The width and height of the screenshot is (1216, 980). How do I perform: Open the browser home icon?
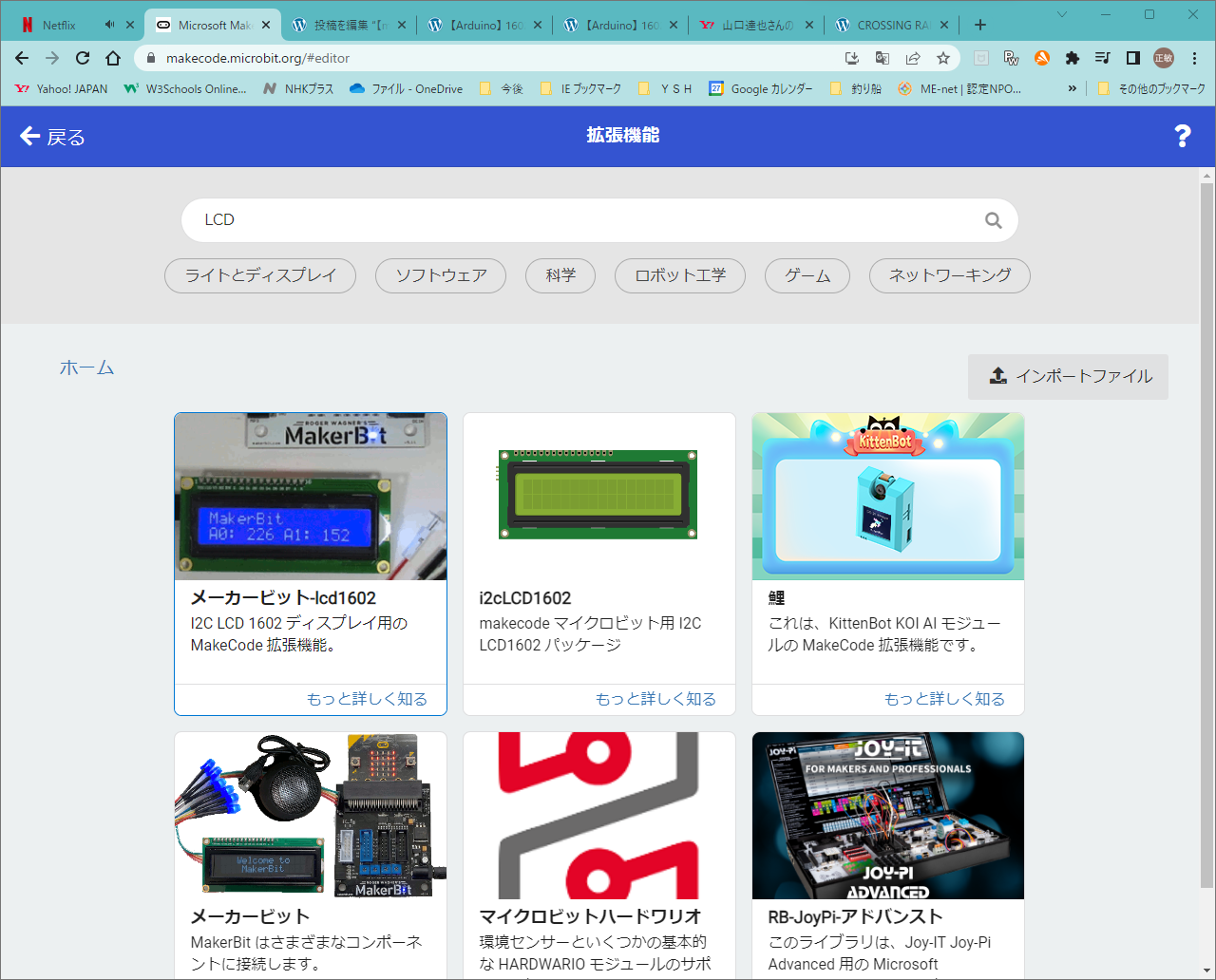coord(113,58)
